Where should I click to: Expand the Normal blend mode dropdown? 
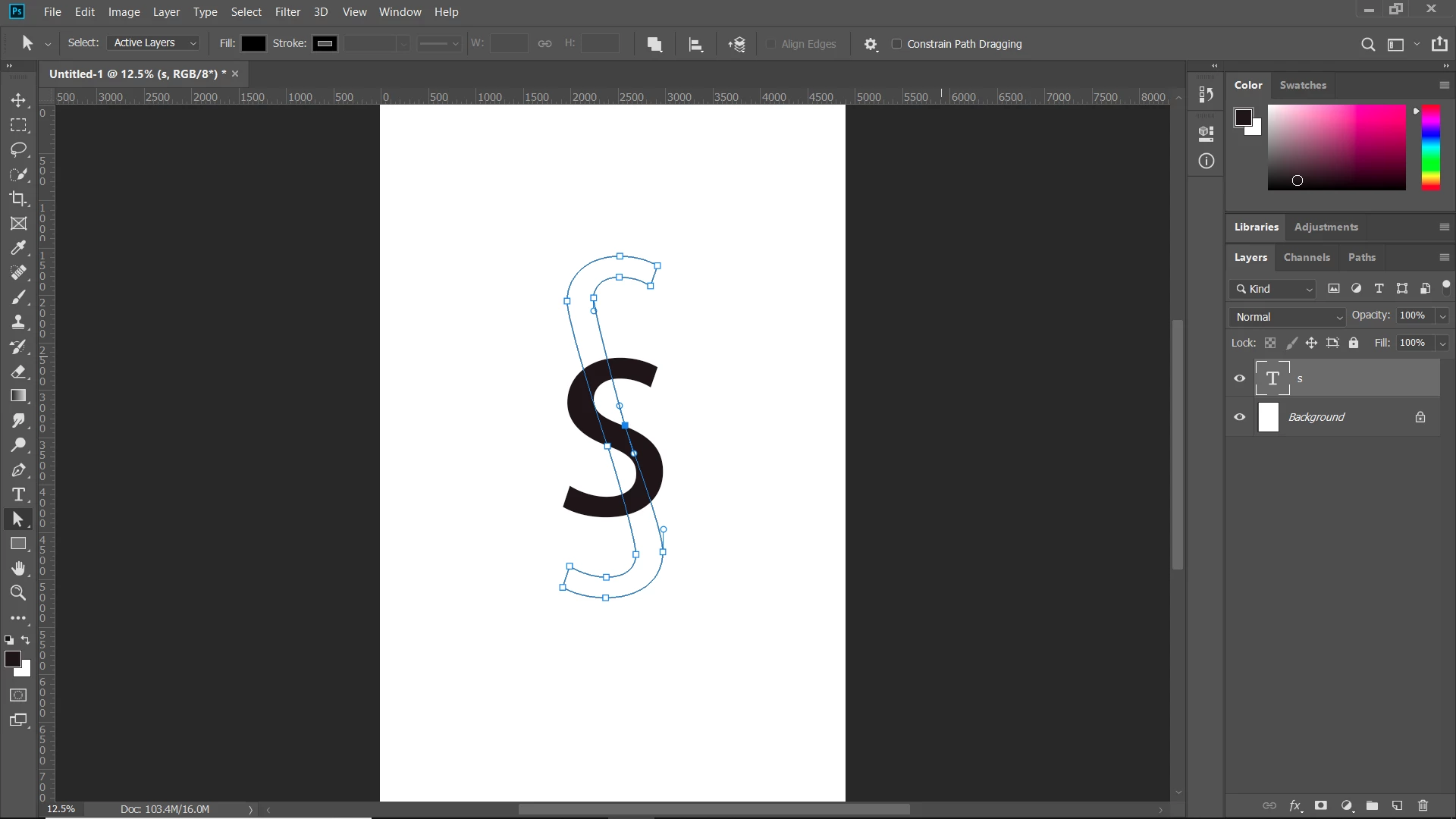tap(1288, 317)
